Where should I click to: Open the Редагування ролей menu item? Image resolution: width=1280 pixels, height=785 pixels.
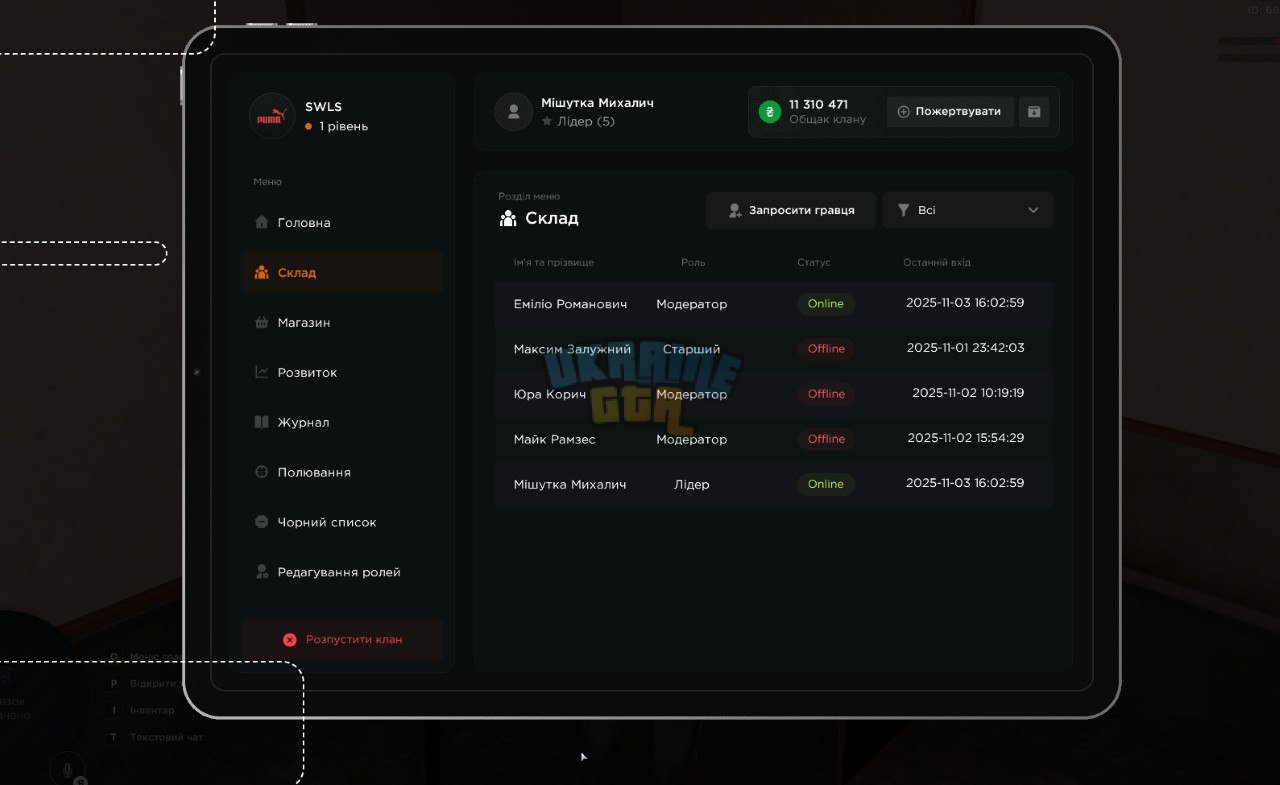[342, 572]
